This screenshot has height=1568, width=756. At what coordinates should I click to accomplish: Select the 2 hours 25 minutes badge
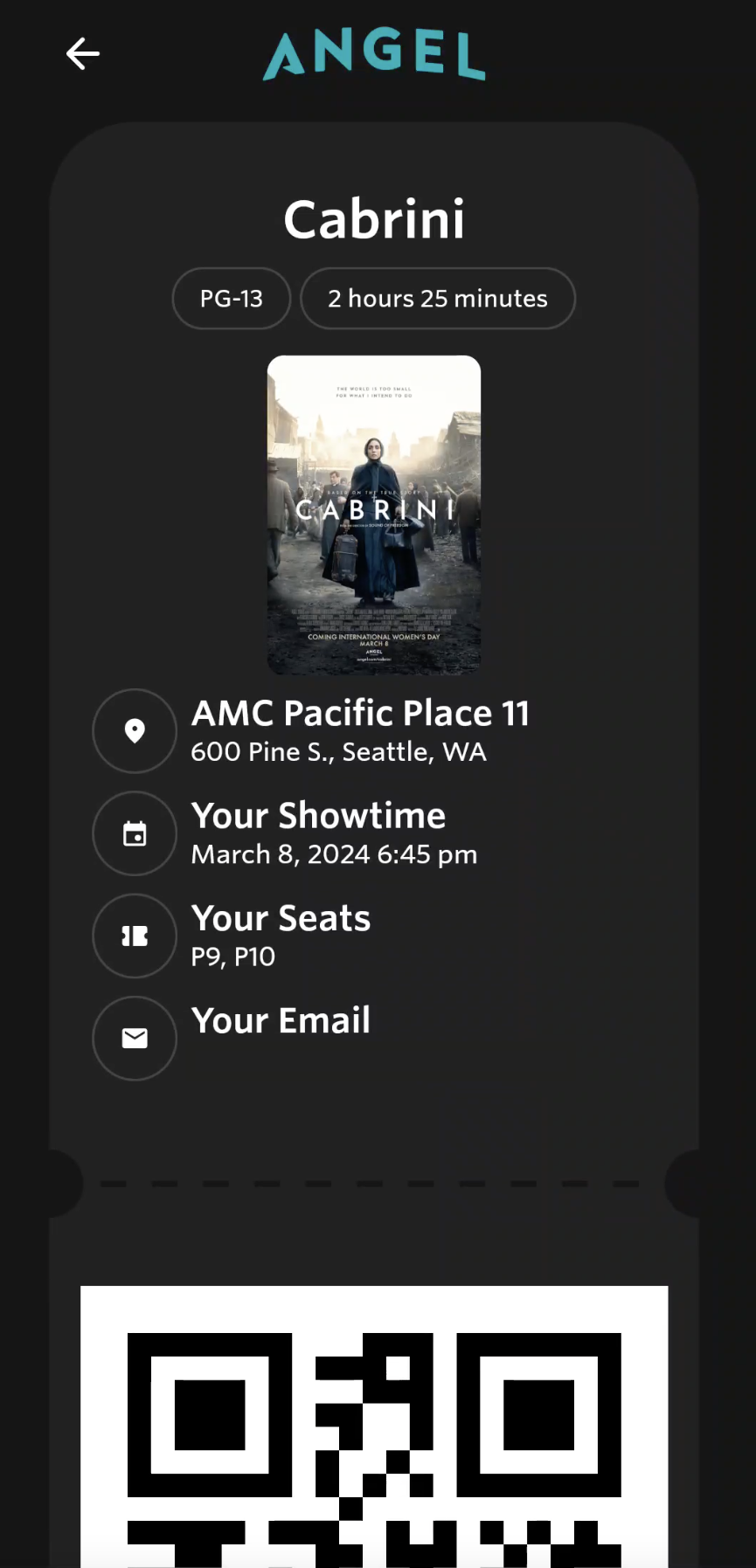coord(438,299)
